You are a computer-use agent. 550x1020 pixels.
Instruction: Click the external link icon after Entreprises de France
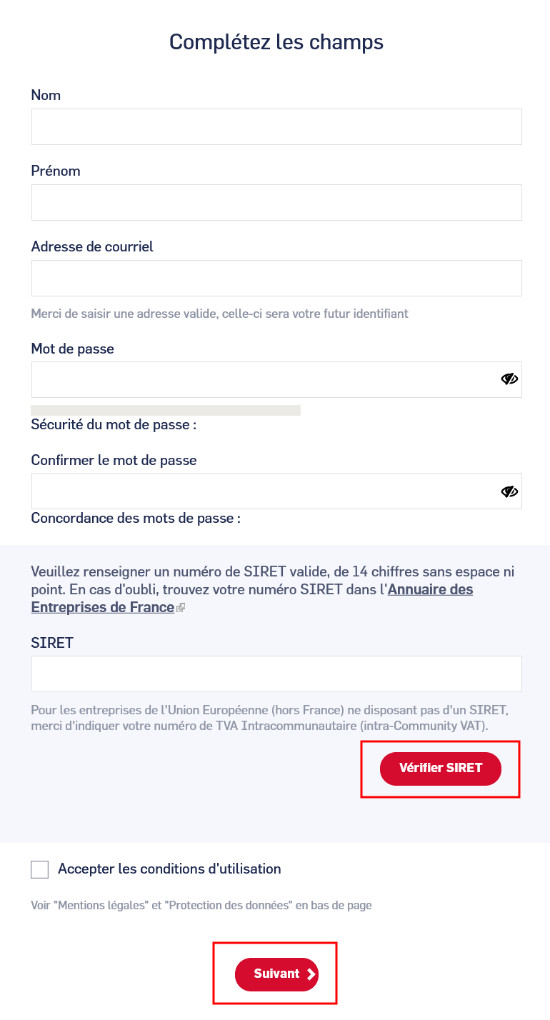tap(181, 608)
